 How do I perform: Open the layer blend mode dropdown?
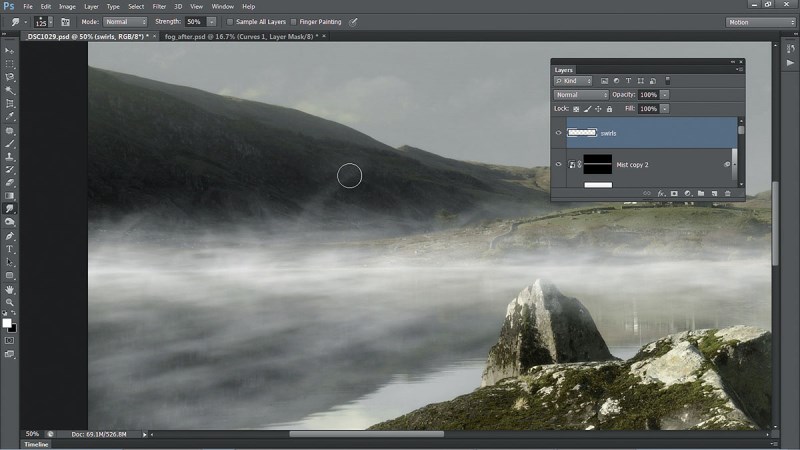581,95
